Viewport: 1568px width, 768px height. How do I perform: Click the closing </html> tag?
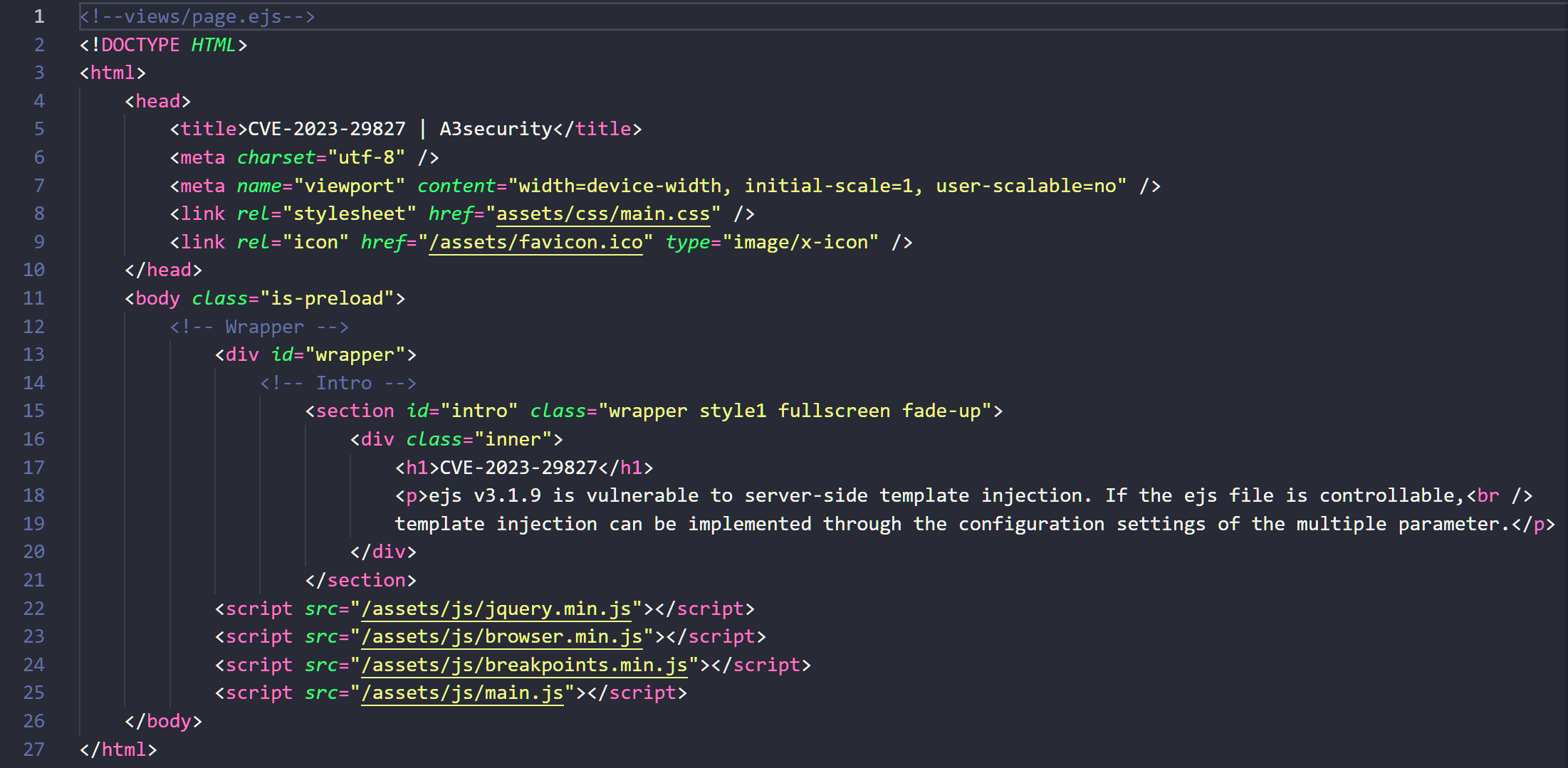coord(118,749)
